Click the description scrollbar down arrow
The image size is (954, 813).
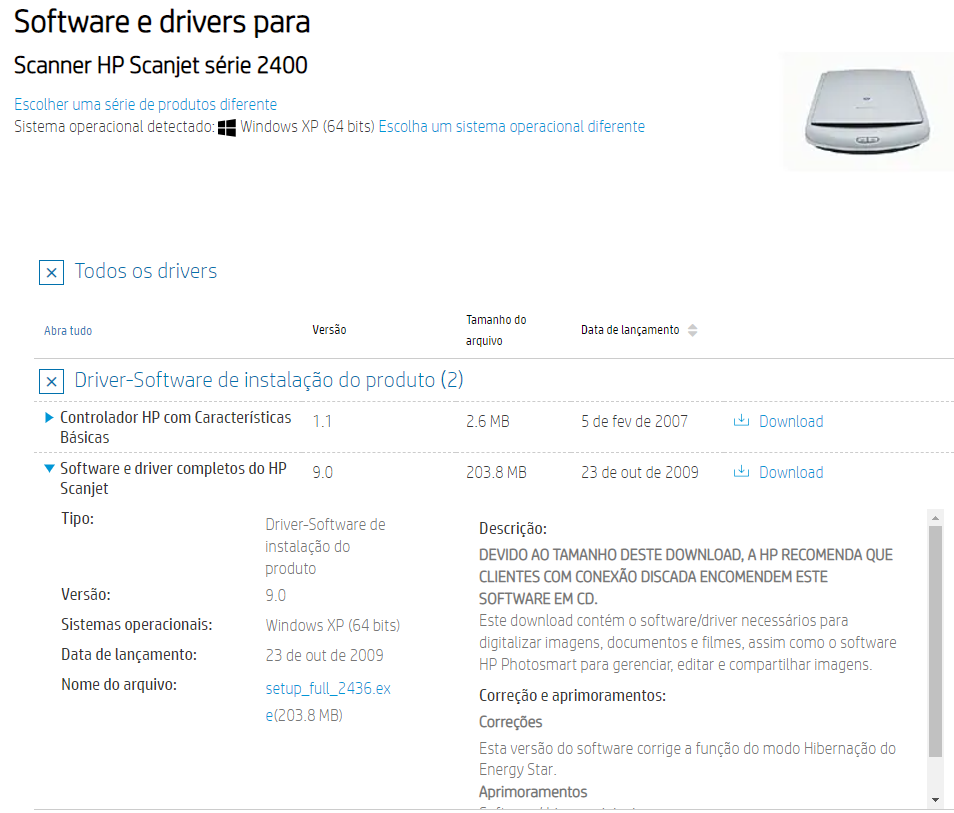tap(935, 800)
